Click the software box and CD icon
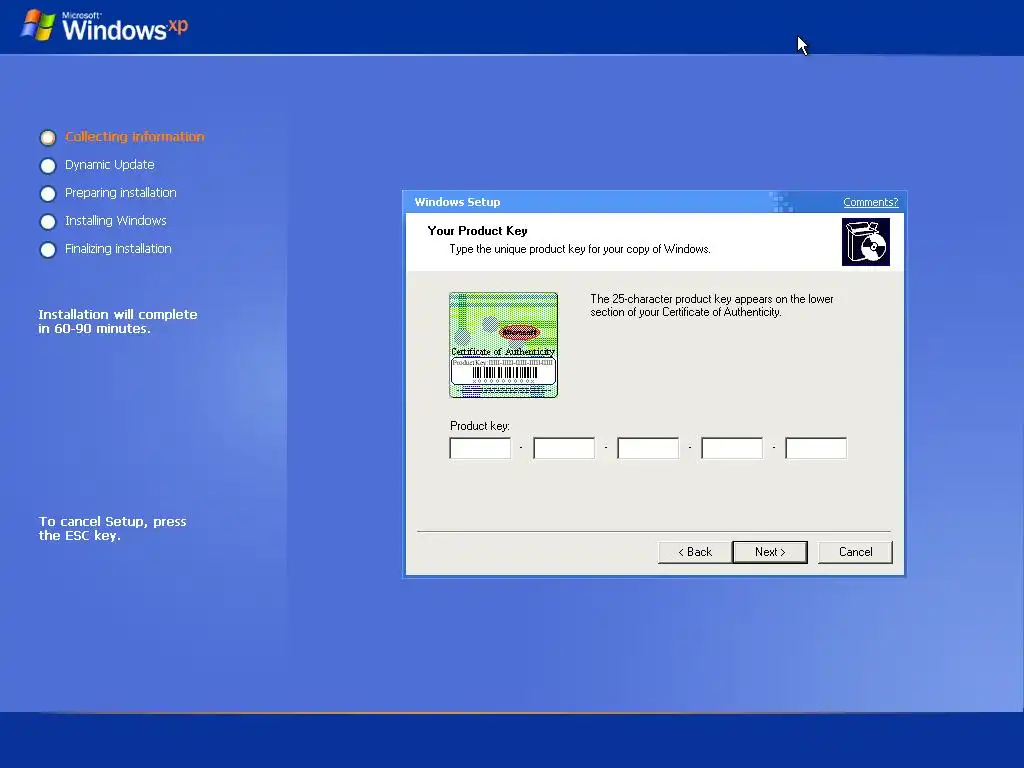The height and width of the screenshot is (768, 1024). (866, 242)
